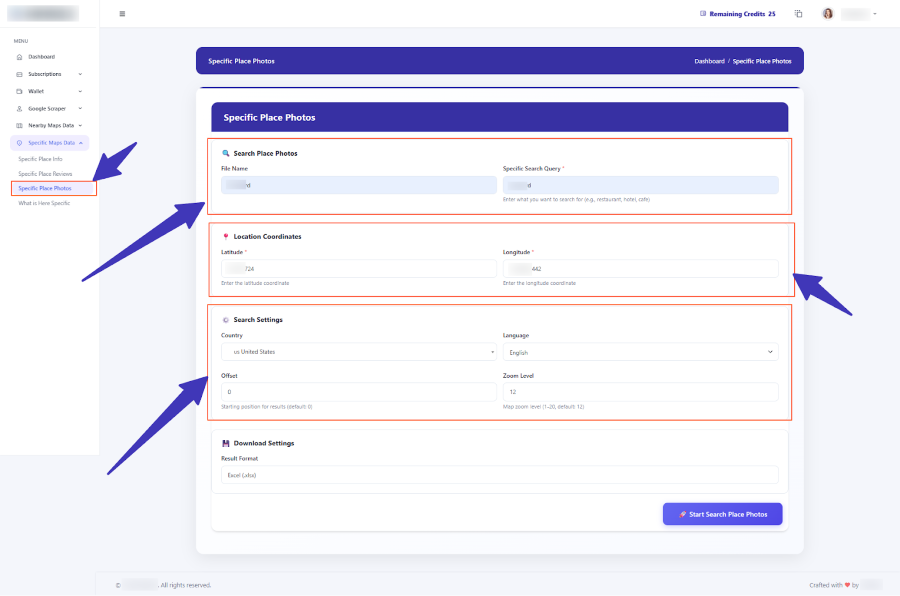Click the hamburger menu toggle icon
Image resolution: width=900 pixels, height=596 pixels.
pos(122,14)
